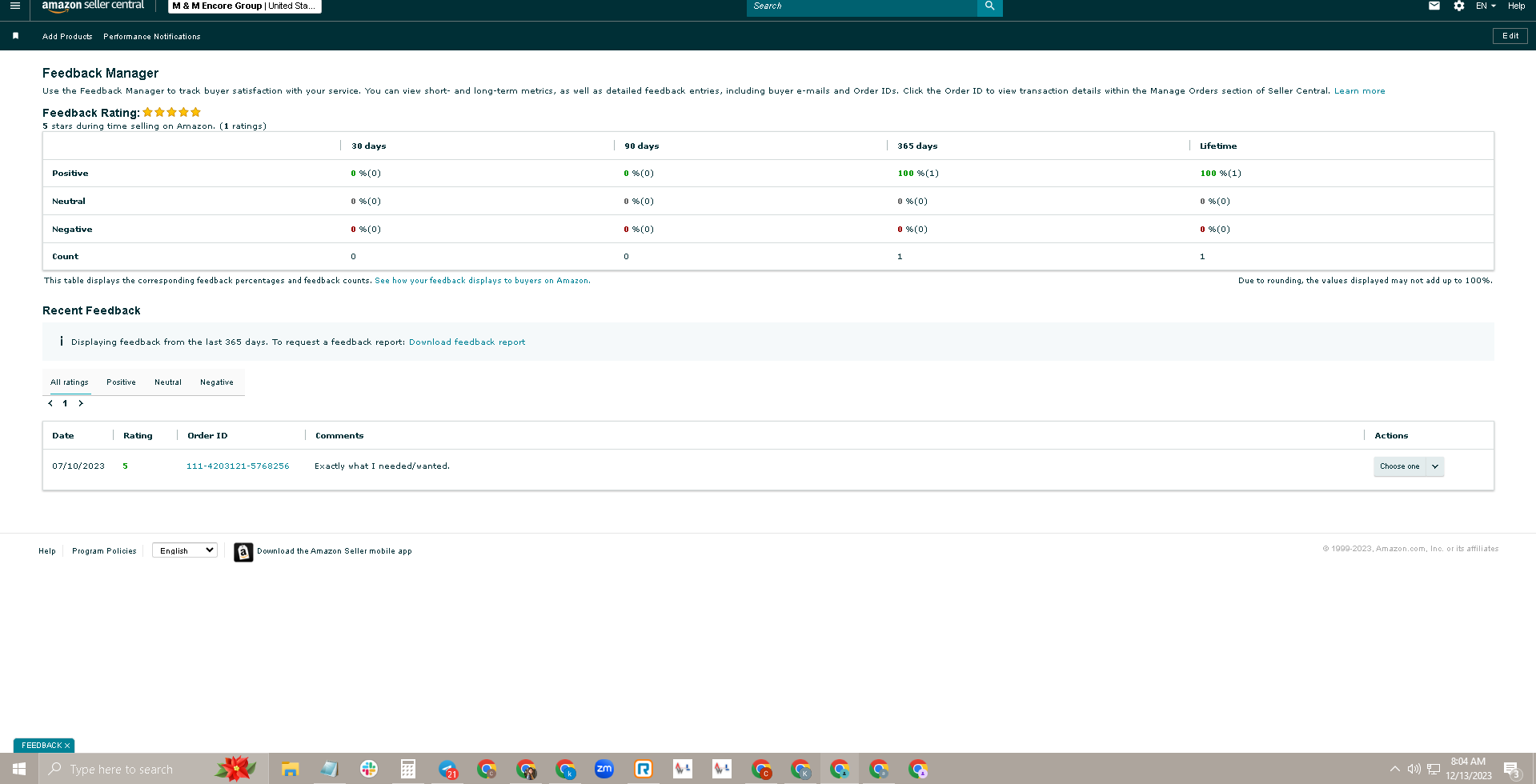Click the Actions column header
This screenshot has width=1536, height=784.
coord(1391,436)
